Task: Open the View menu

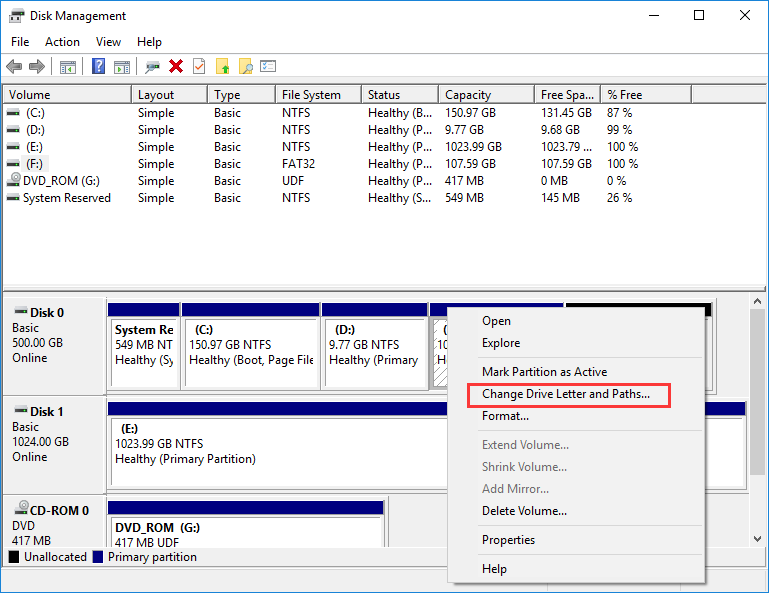Action: 108,42
